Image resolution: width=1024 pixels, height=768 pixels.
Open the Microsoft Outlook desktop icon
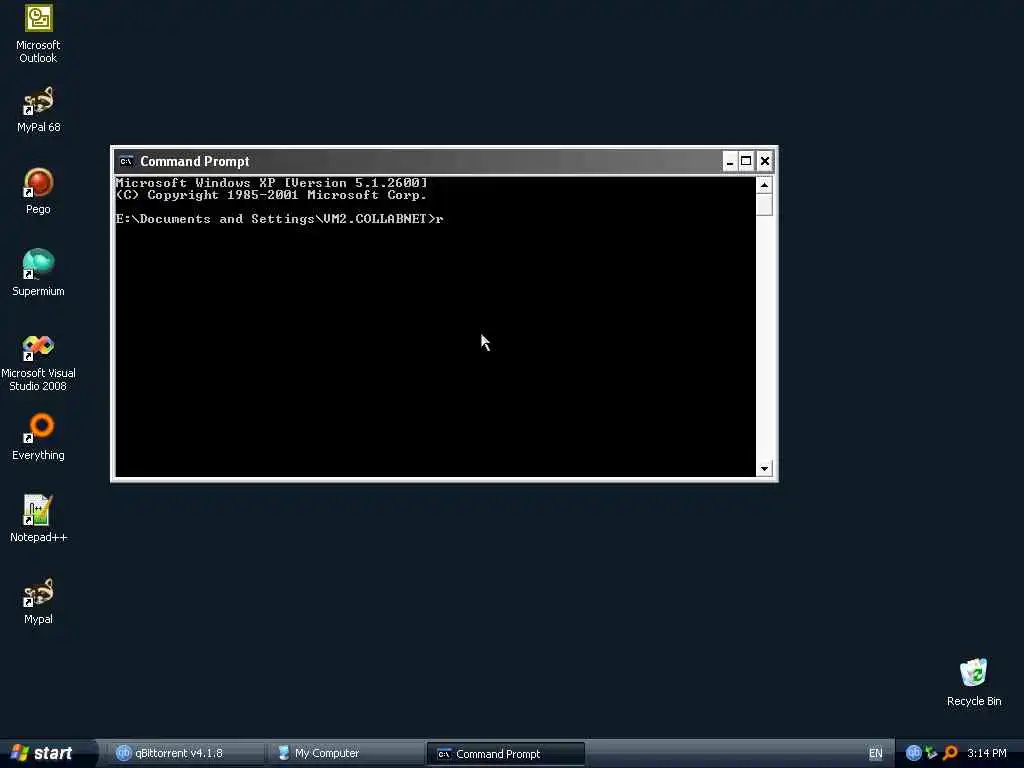38,33
